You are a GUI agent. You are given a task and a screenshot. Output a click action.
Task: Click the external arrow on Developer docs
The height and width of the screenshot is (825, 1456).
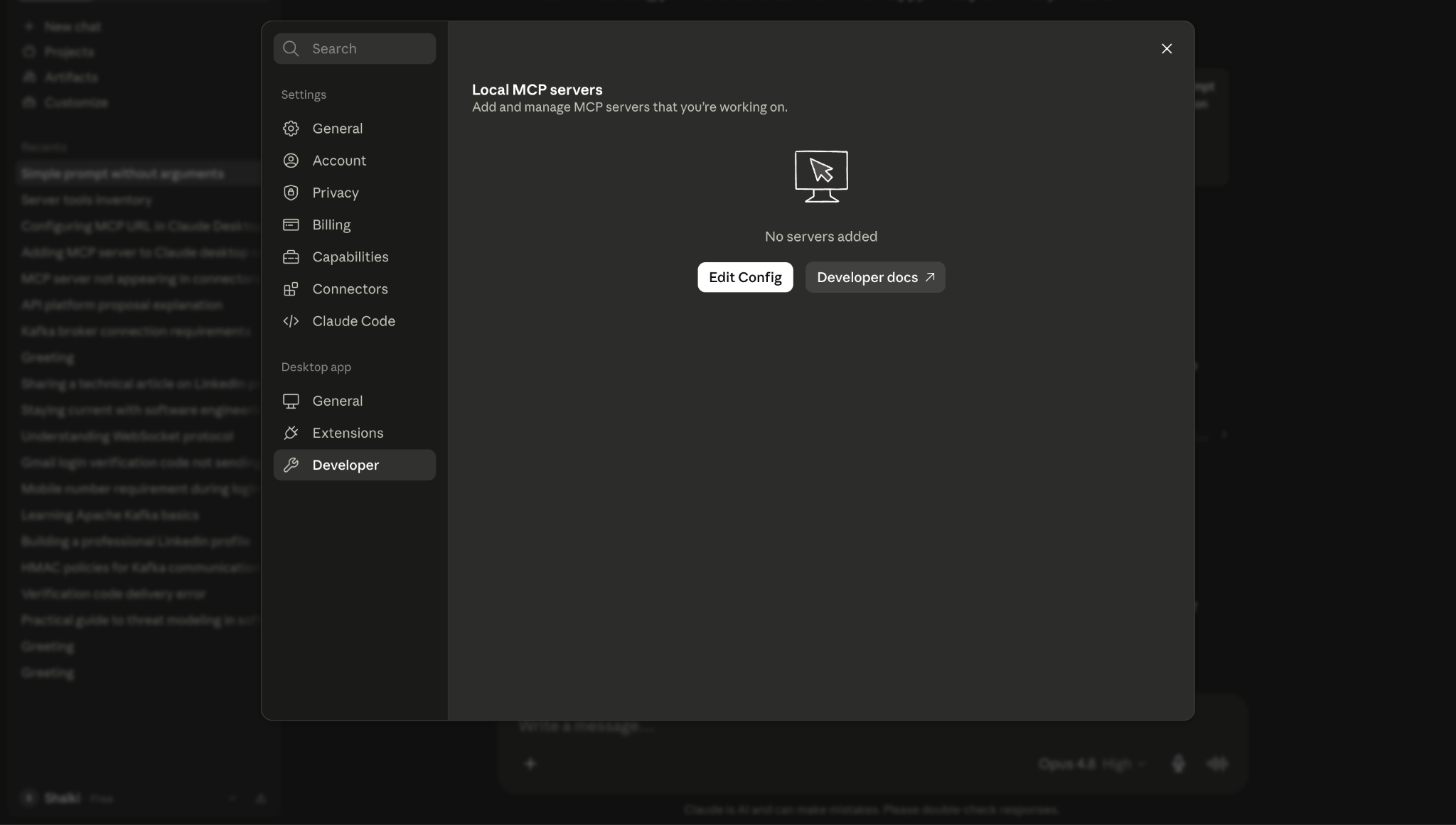coord(930,277)
